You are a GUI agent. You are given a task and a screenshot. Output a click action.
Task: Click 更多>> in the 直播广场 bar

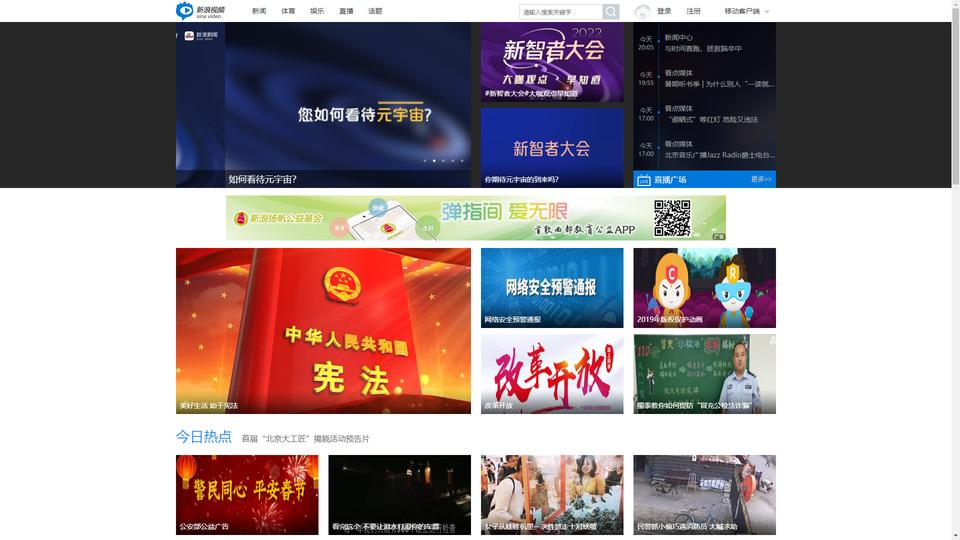(x=761, y=179)
